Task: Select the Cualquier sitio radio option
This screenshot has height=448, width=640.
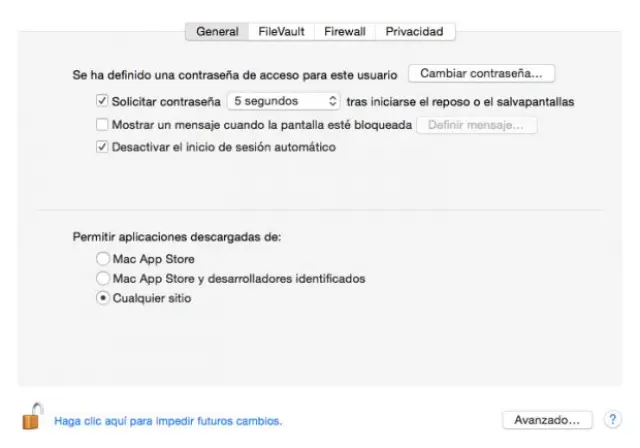Action: point(102,298)
